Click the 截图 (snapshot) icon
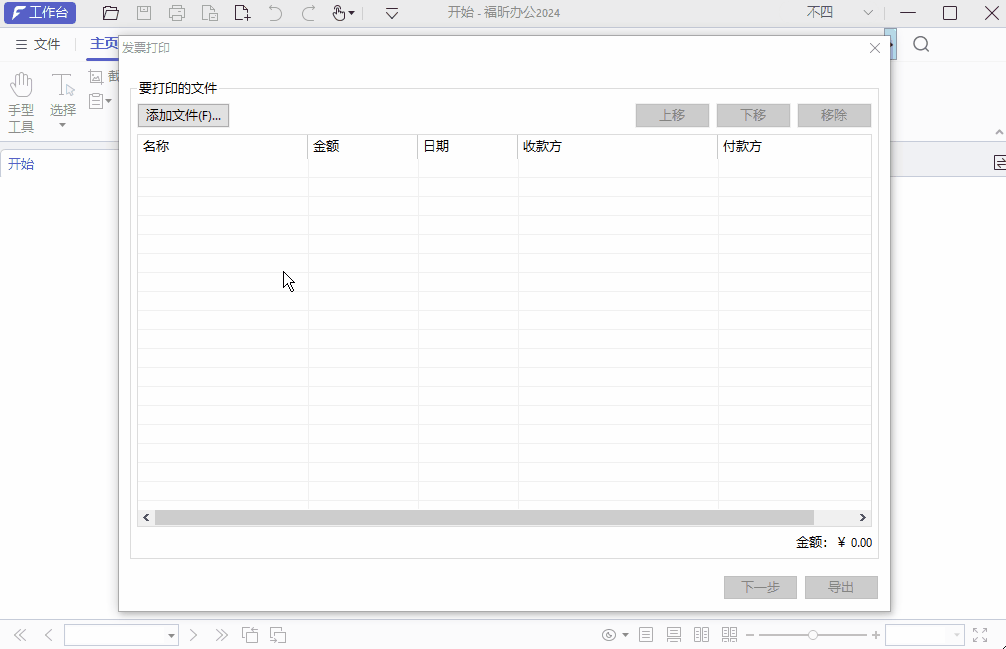1006x649 pixels. click(x=95, y=75)
